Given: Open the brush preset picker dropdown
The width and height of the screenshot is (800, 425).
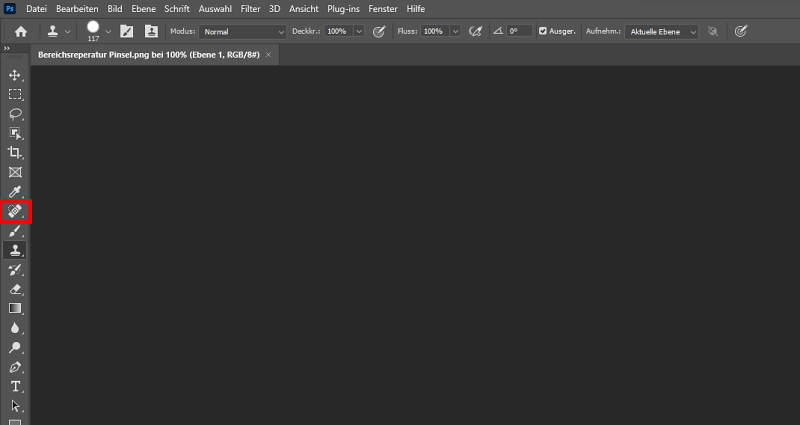Looking at the screenshot, I should point(108,32).
